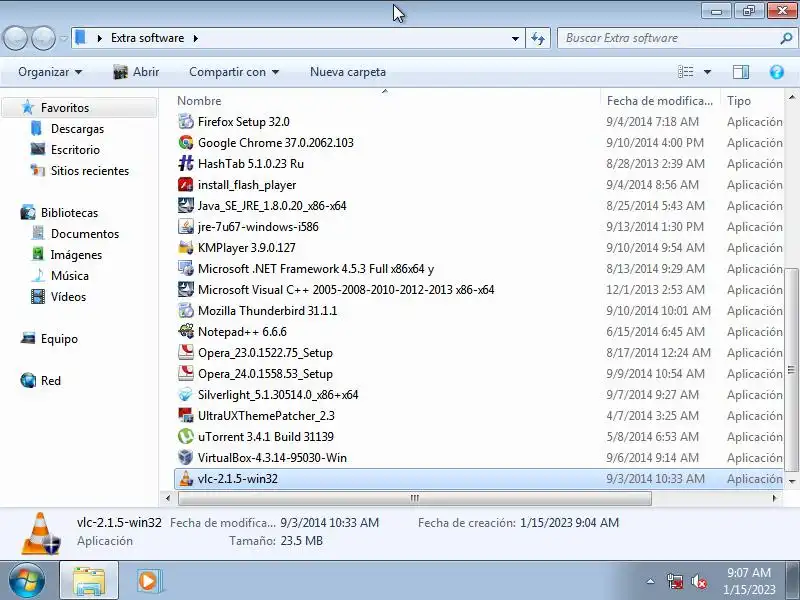The width and height of the screenshot is (800, 600).
Task: Click the vertical scrollbar down arrow
Action: [x=792, y=481]
